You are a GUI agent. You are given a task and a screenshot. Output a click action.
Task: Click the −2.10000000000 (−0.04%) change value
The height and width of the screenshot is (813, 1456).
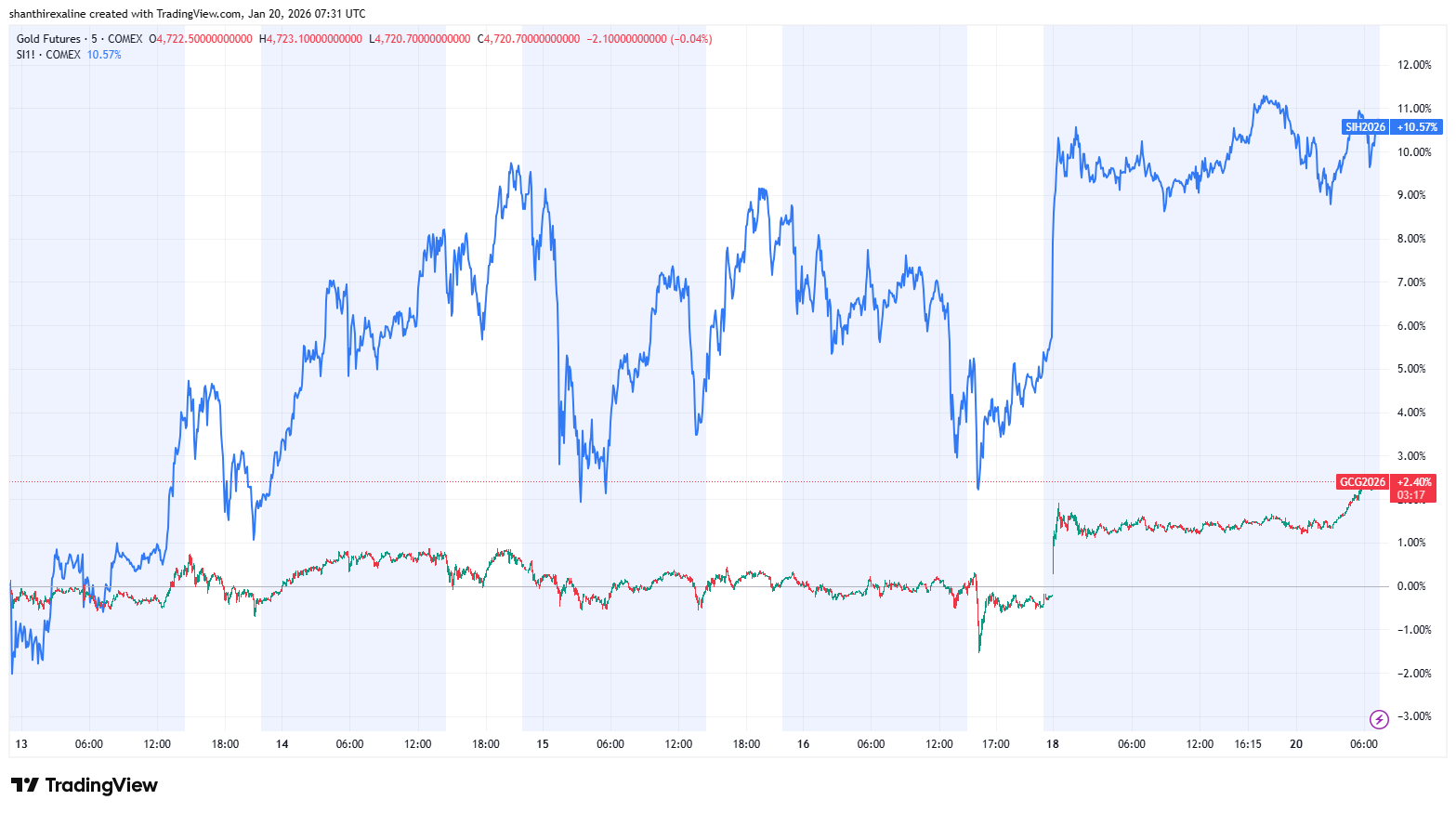point(649,39)
